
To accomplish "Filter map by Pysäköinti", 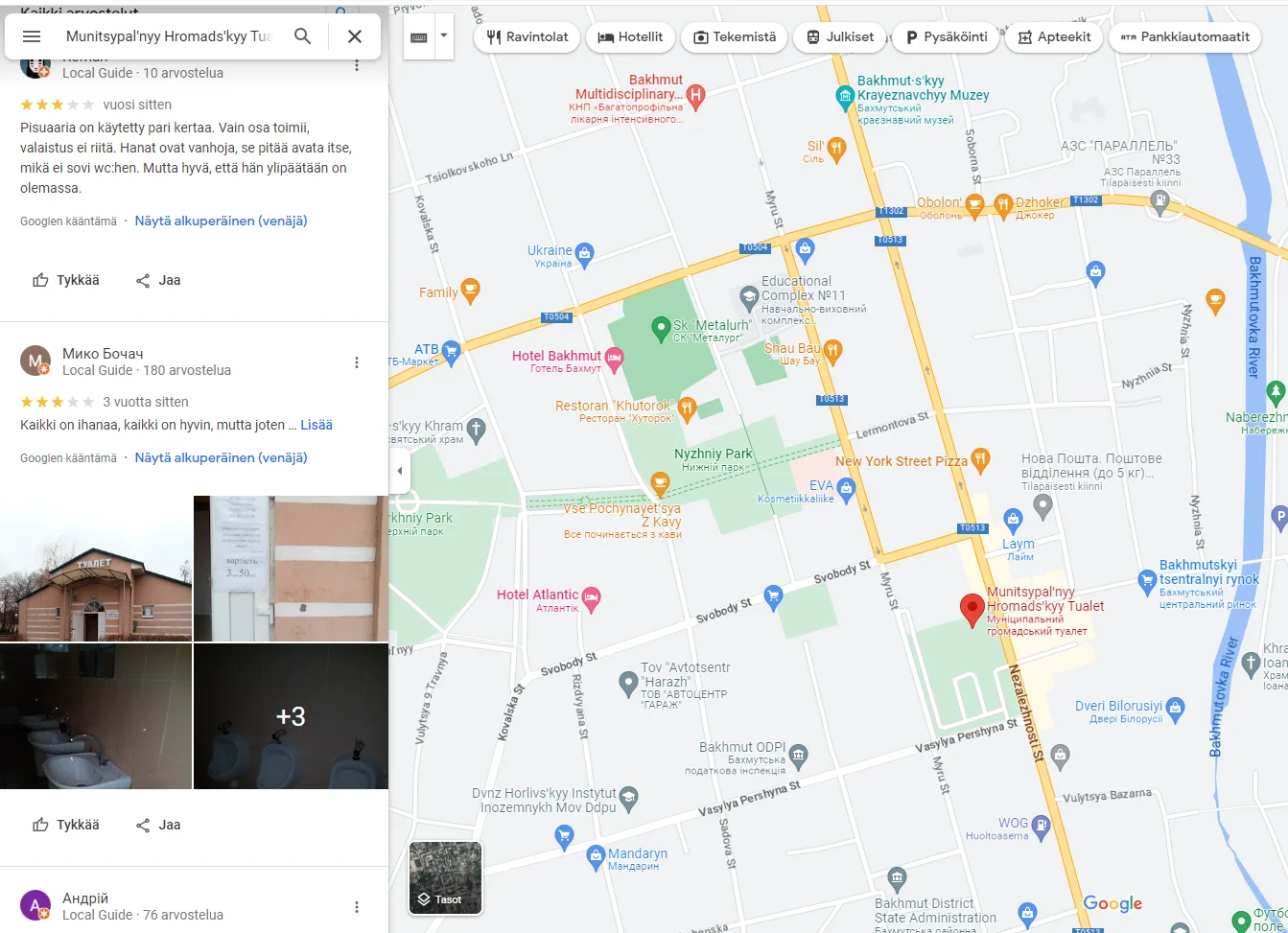I will [x=946, y=37].
